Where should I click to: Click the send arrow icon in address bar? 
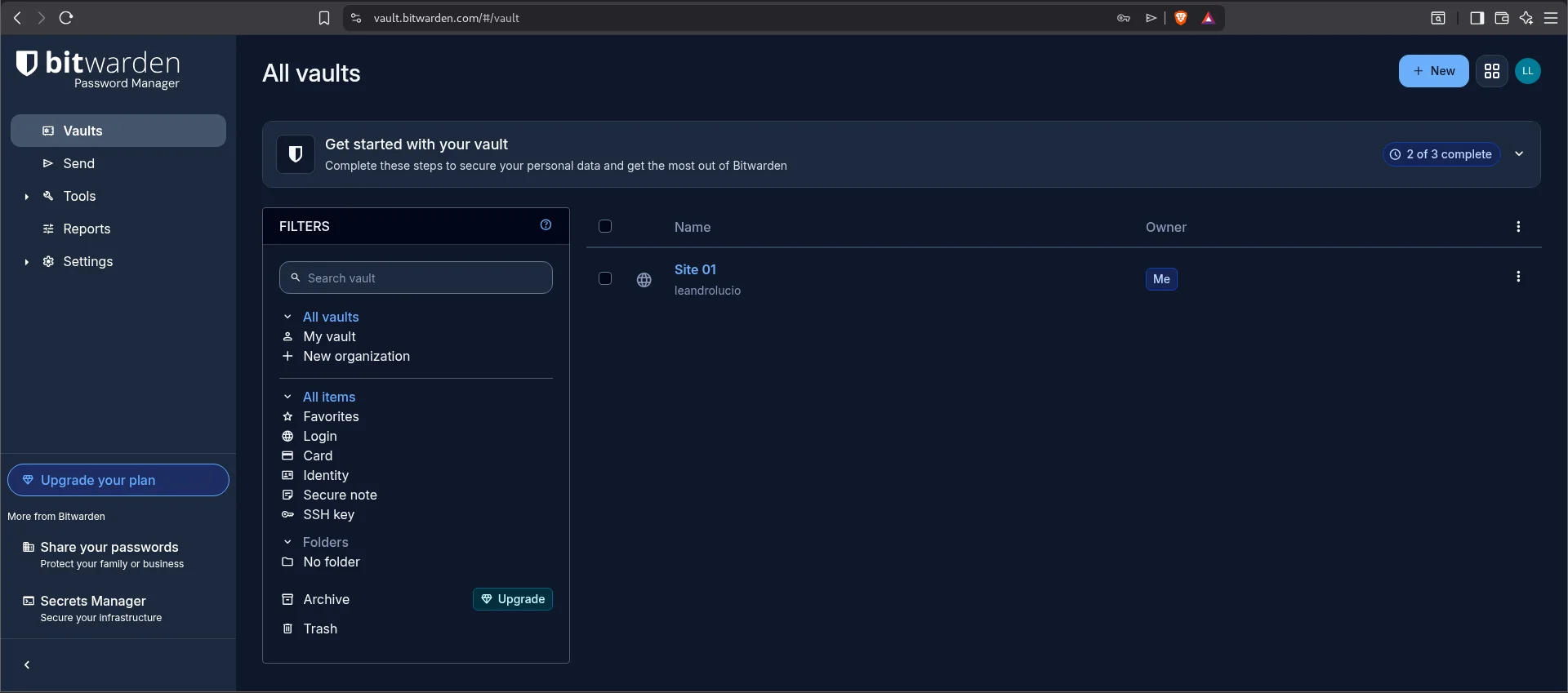click(1151, 18)
